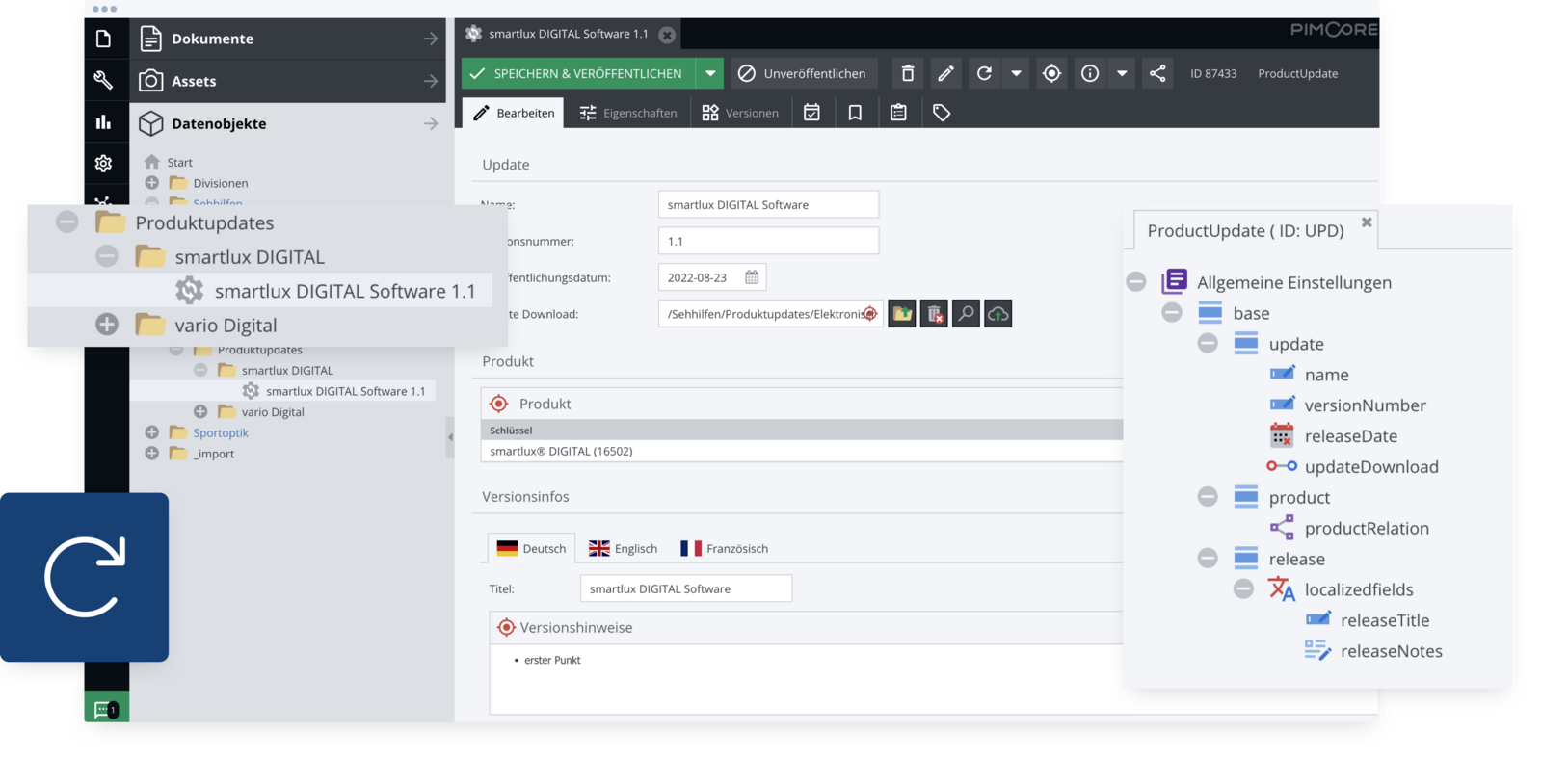Open the schedule calendar-check tab icon
This screenshot has height=784, width=1542.
point(811,113)
